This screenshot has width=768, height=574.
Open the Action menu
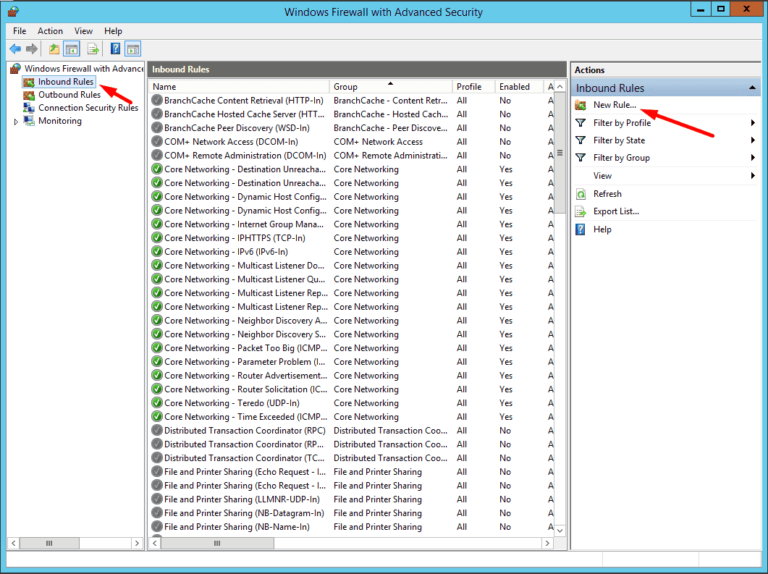50,31
